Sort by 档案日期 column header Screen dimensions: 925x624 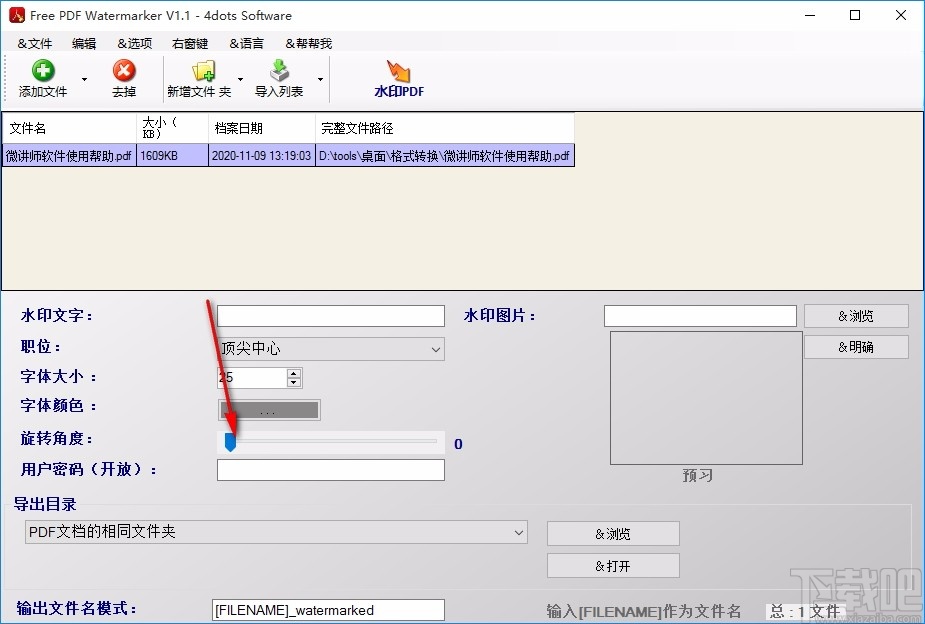coord(262,128)
